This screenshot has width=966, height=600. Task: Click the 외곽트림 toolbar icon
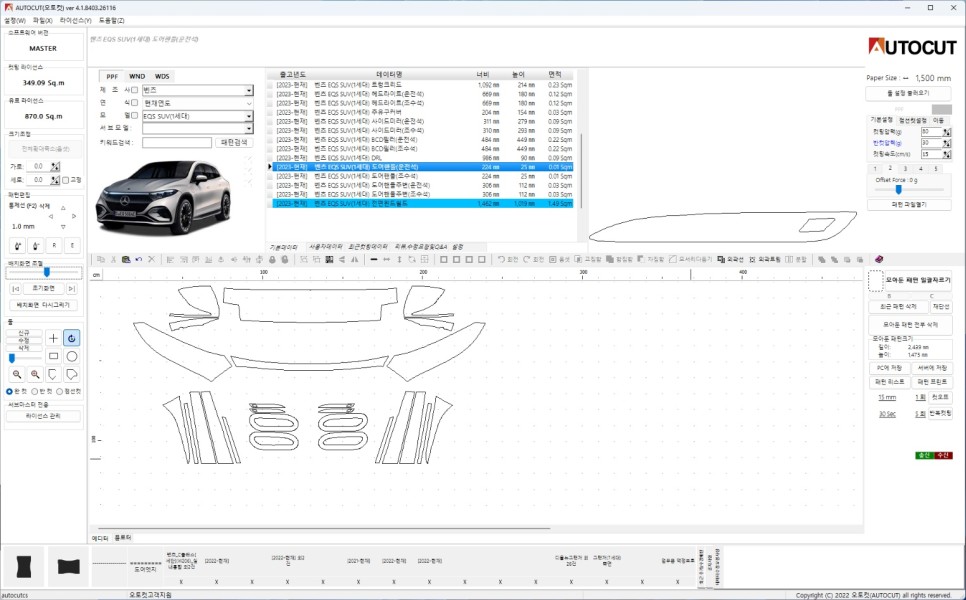pos(765,259)
